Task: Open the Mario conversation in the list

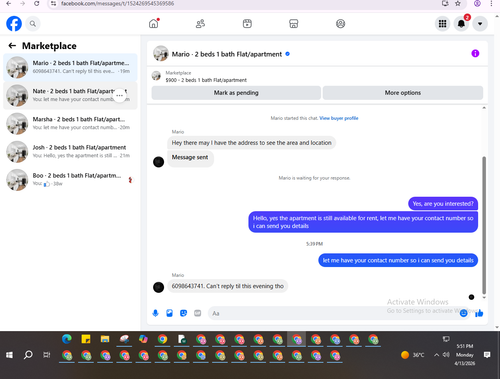Action: [x=70, y=67]
